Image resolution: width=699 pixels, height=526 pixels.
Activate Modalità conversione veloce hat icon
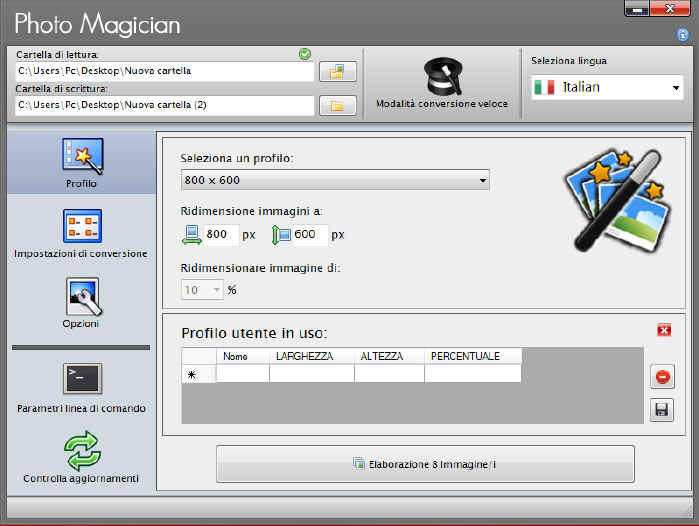point(443,76)
